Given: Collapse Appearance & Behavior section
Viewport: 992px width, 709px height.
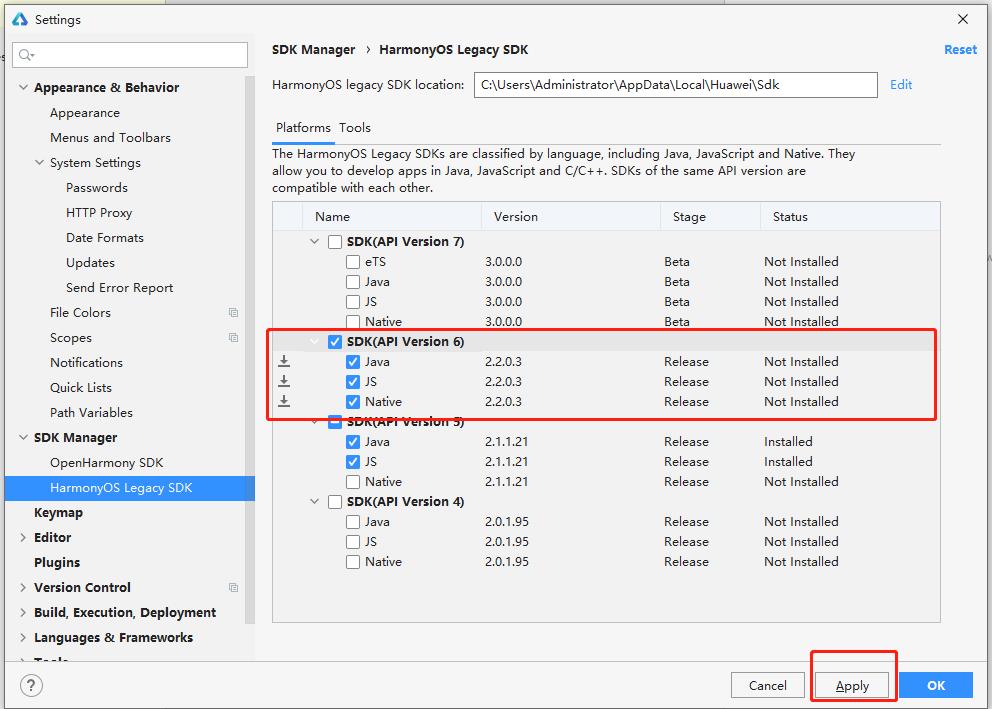Looking at the screenshot, I should 23,87.
